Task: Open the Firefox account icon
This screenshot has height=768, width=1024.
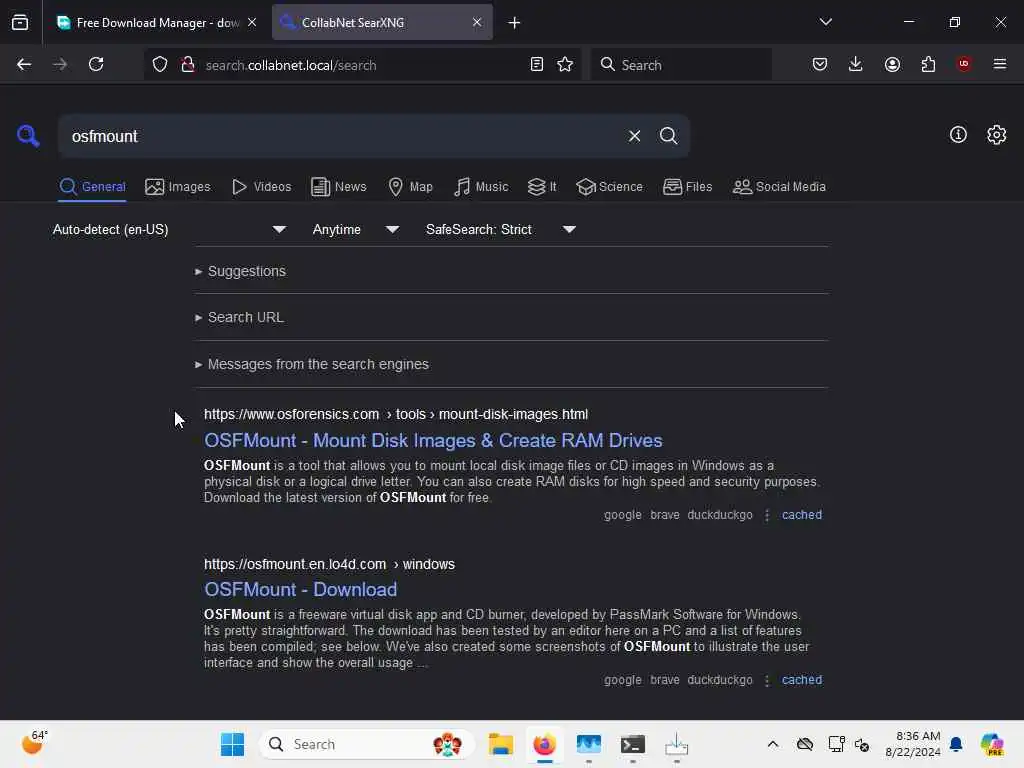Action: click(892, 64)
